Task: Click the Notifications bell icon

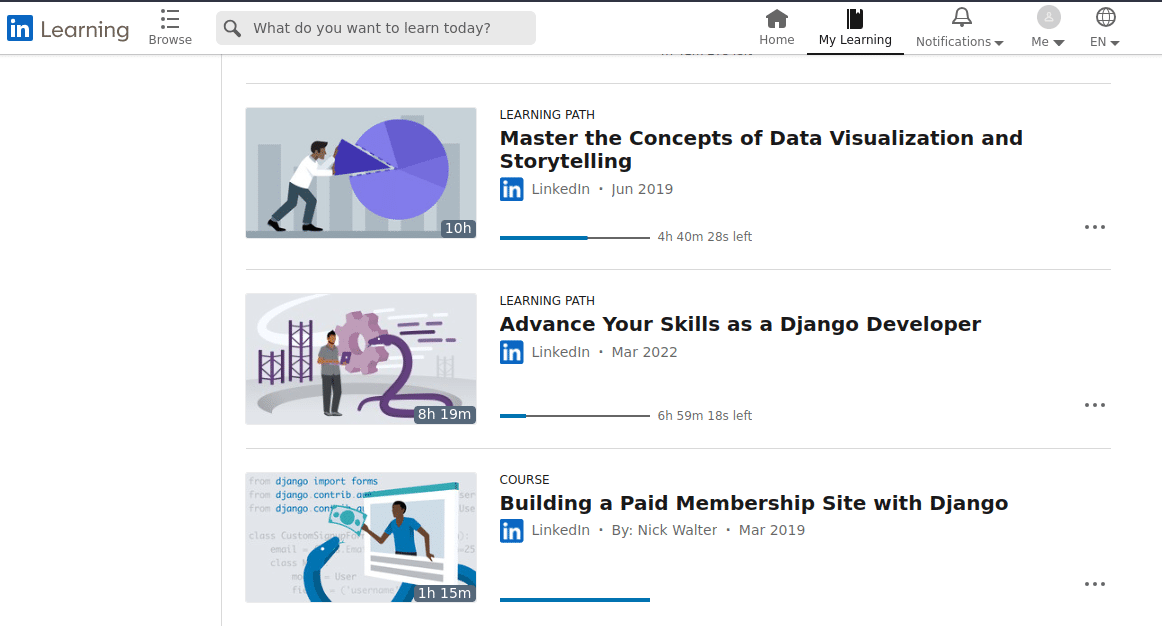Action: (961, 17)
